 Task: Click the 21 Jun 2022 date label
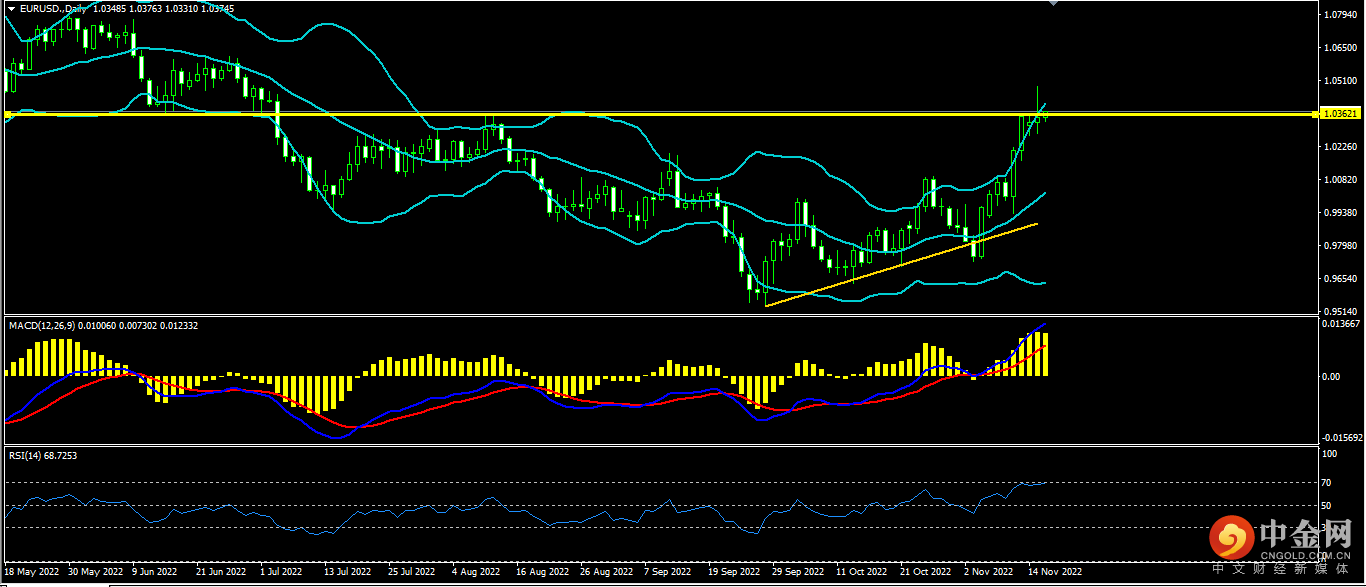point(222,572)
